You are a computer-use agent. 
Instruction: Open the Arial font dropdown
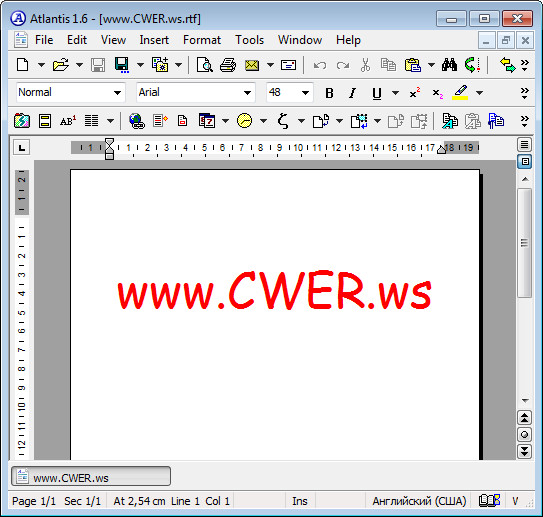pos(247,93)
